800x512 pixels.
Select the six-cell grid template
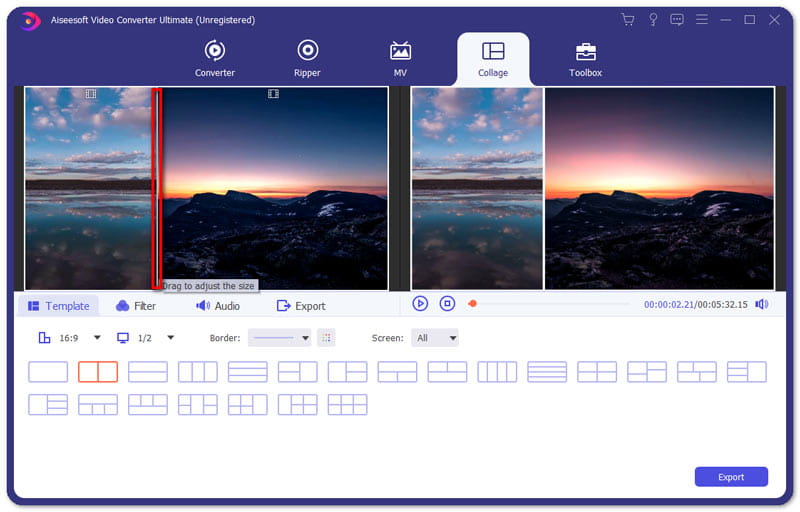[x=347, y=405]
